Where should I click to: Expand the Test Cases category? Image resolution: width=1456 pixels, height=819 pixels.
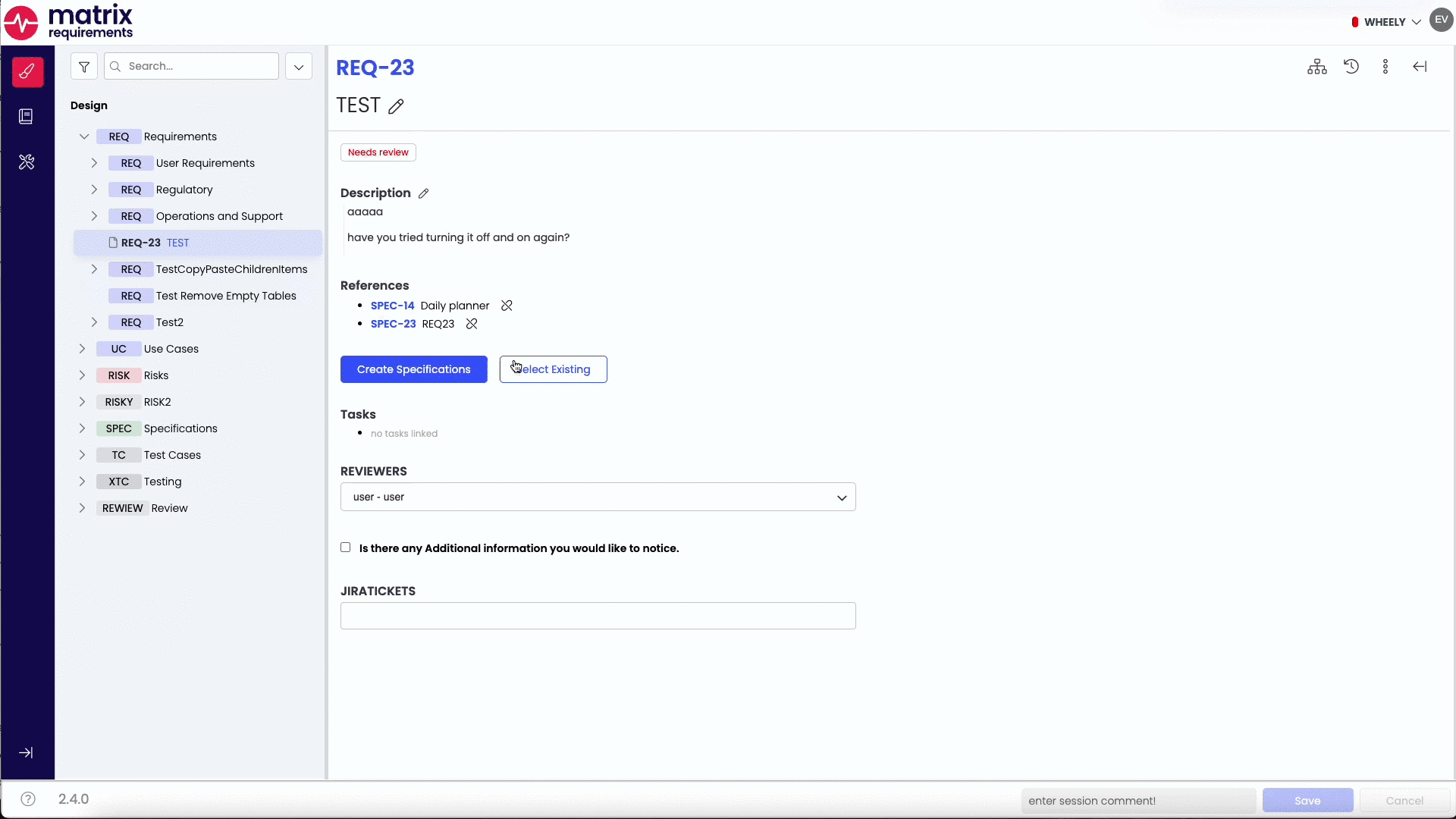coord(82,455)
